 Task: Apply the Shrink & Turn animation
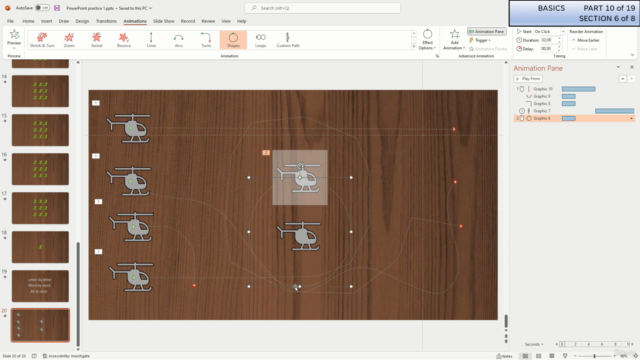pyautogui.click(x=42, y=40)
